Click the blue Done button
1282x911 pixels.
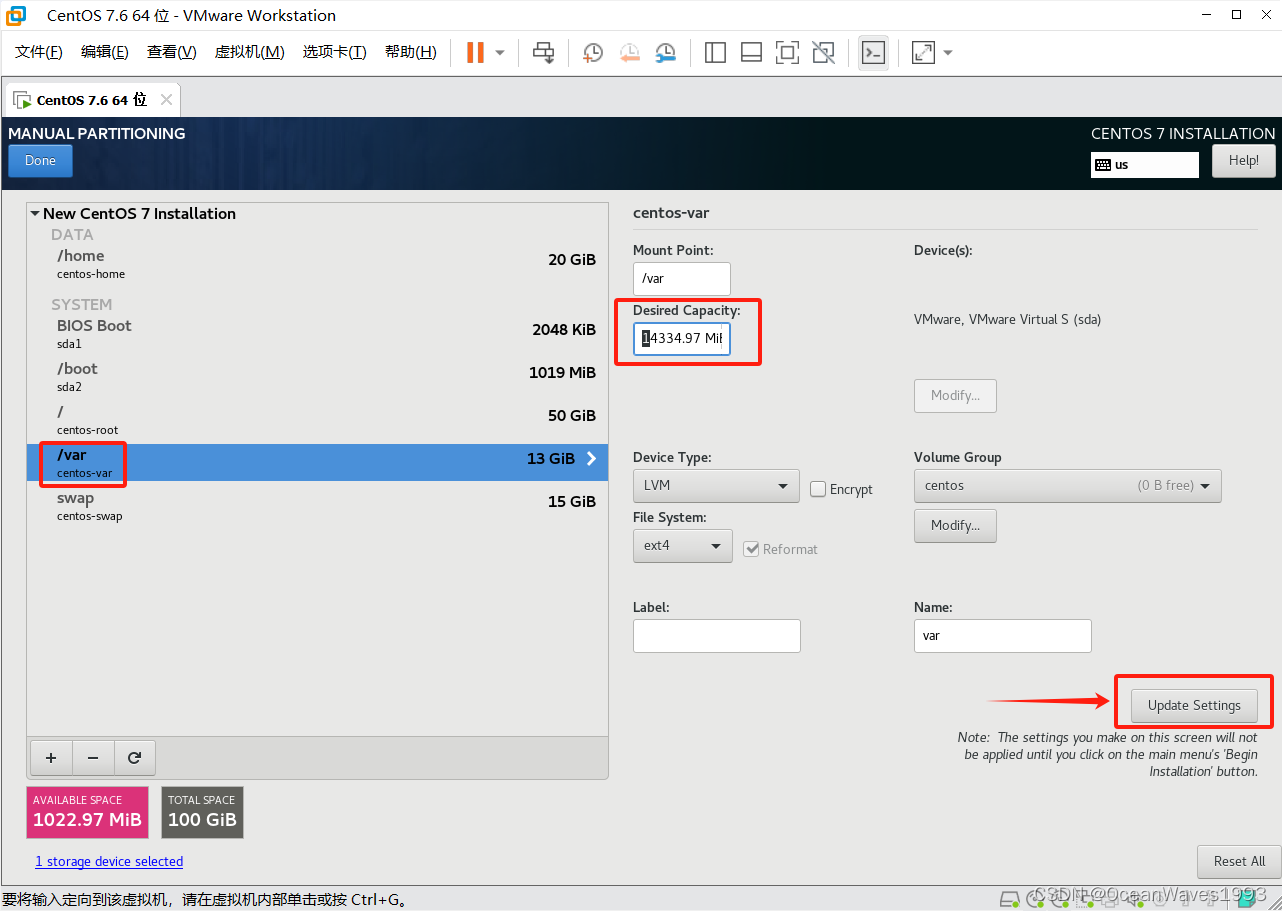click(40, 161)
